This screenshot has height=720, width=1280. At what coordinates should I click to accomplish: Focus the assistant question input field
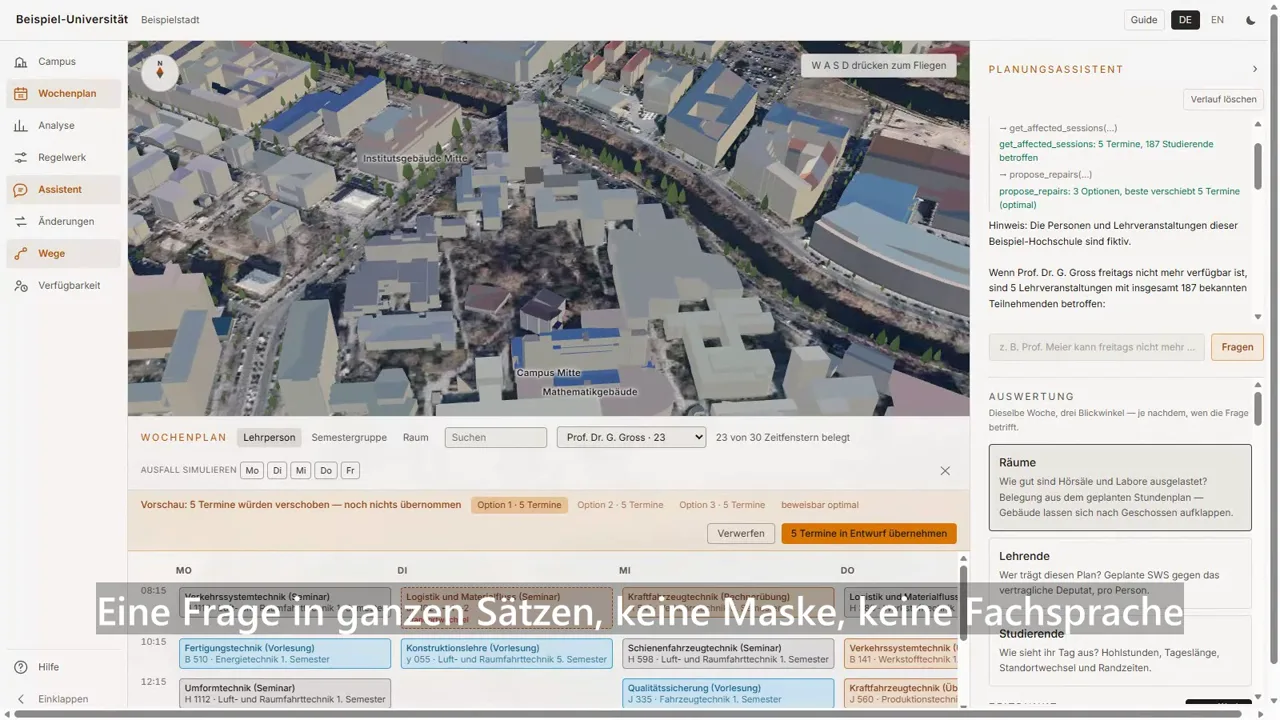pyautogui.click(x=1096, y=347)
